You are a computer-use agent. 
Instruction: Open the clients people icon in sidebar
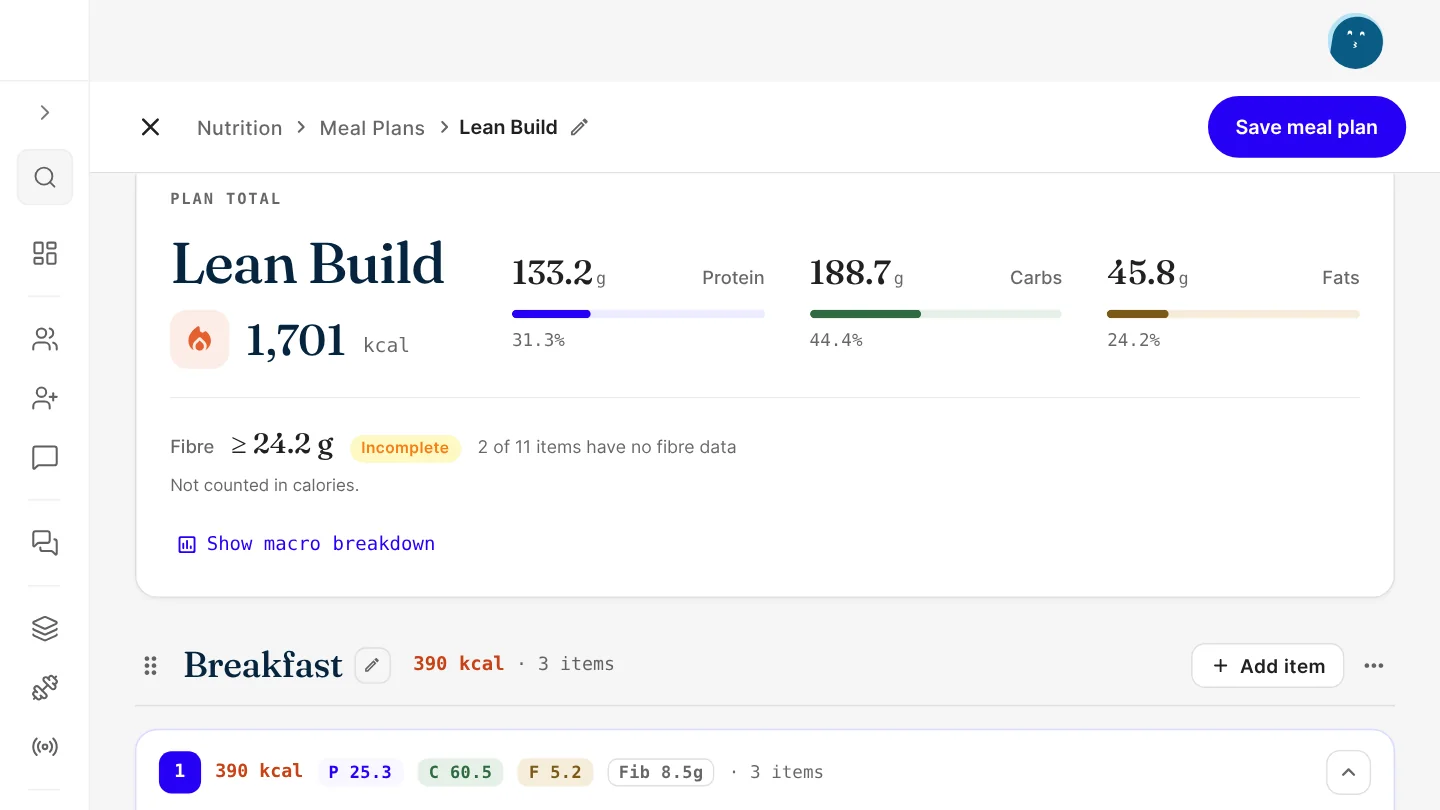tap(45, 340)
